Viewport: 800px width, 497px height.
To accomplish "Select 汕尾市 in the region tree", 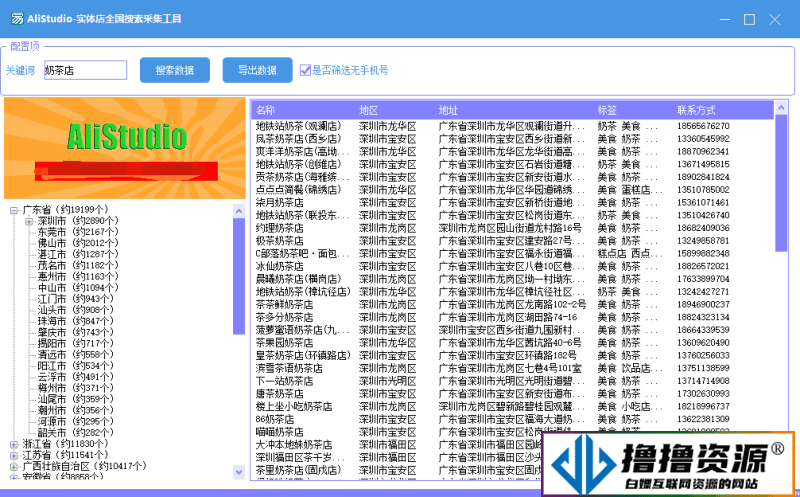I will (x=76, y=399).
